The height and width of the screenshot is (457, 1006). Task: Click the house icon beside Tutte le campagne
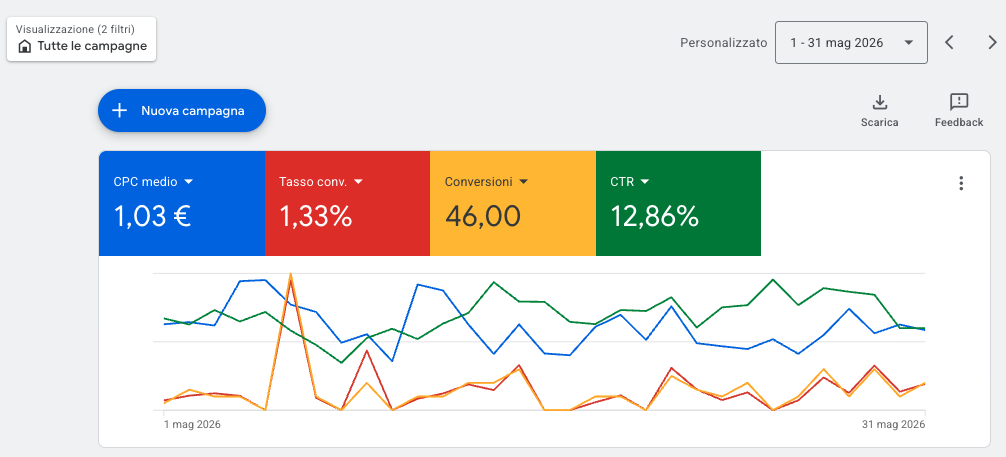tap(24, 46)
